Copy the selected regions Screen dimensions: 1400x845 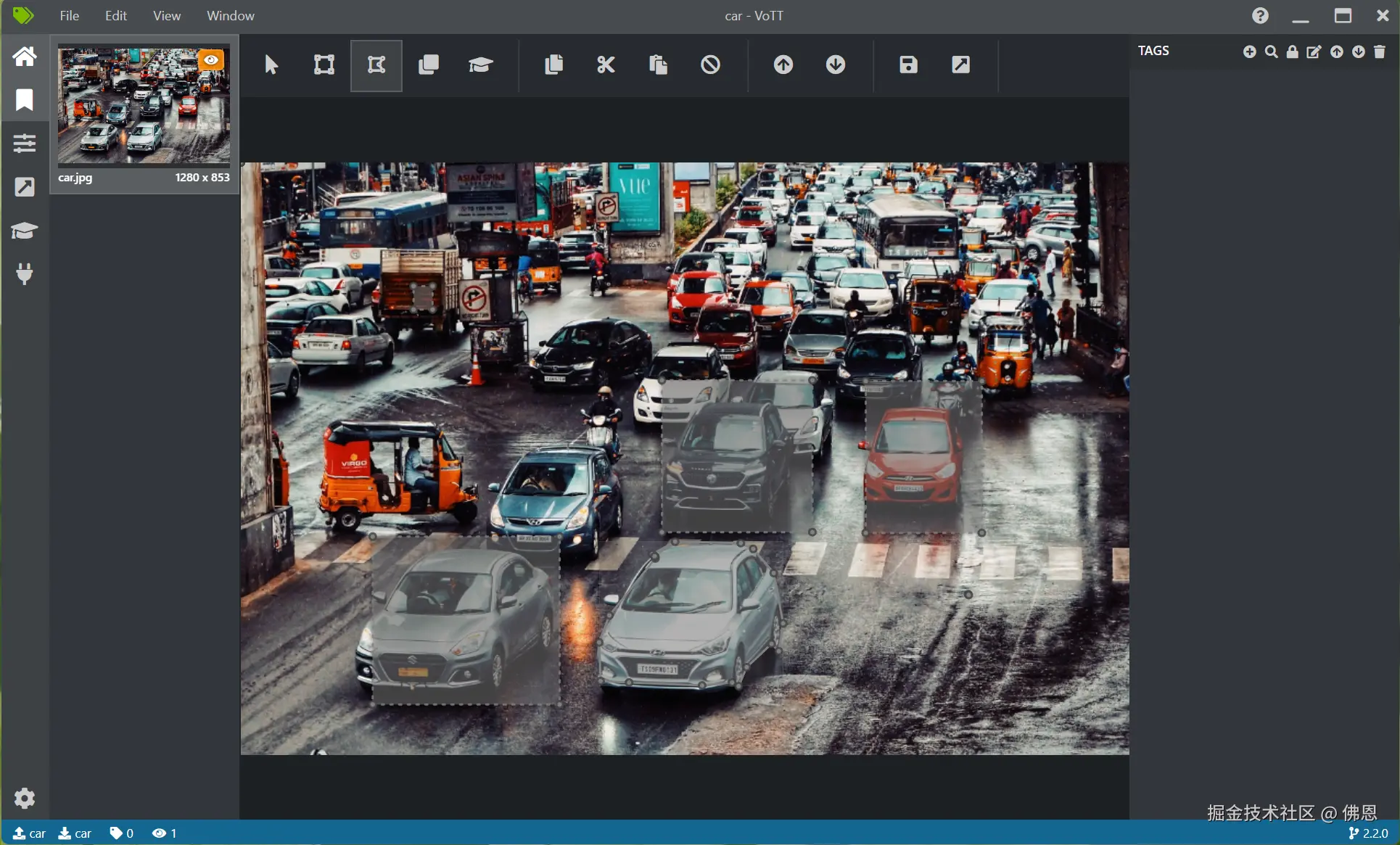click(553, 65)
